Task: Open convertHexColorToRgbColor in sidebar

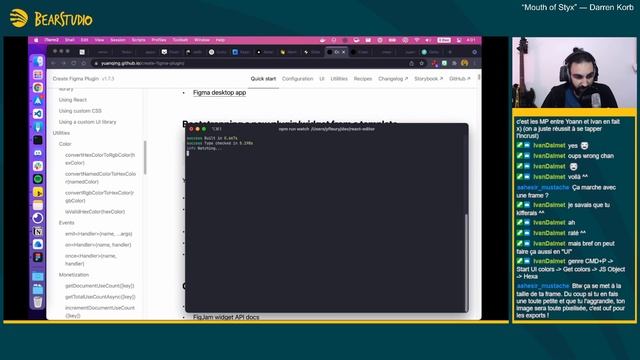Action: click(100, 159)
